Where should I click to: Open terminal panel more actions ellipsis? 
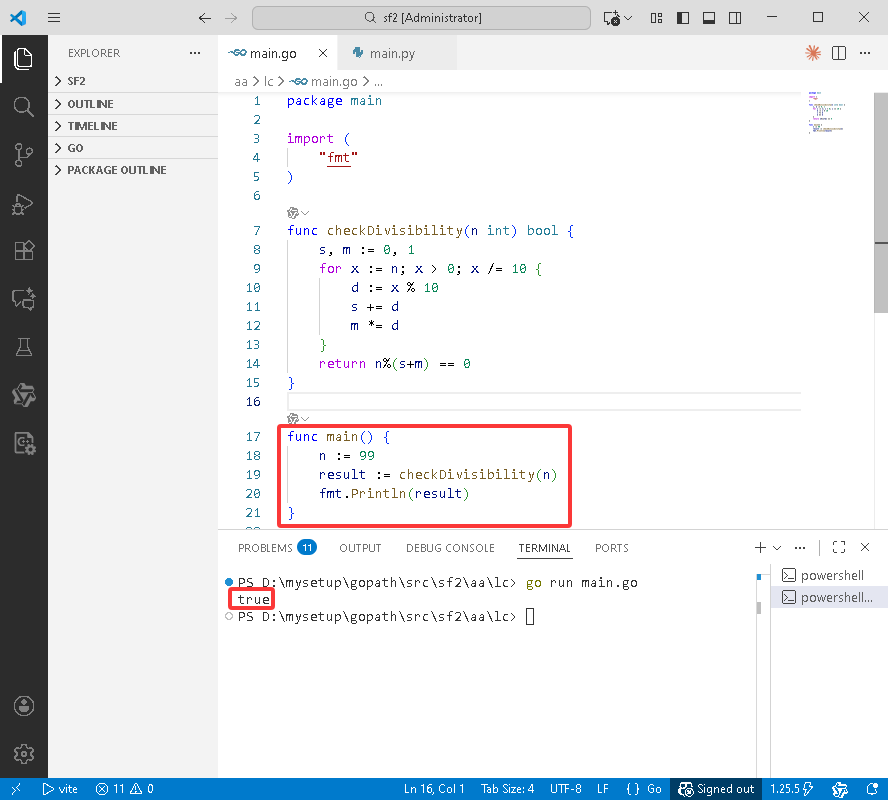(800, 547)
